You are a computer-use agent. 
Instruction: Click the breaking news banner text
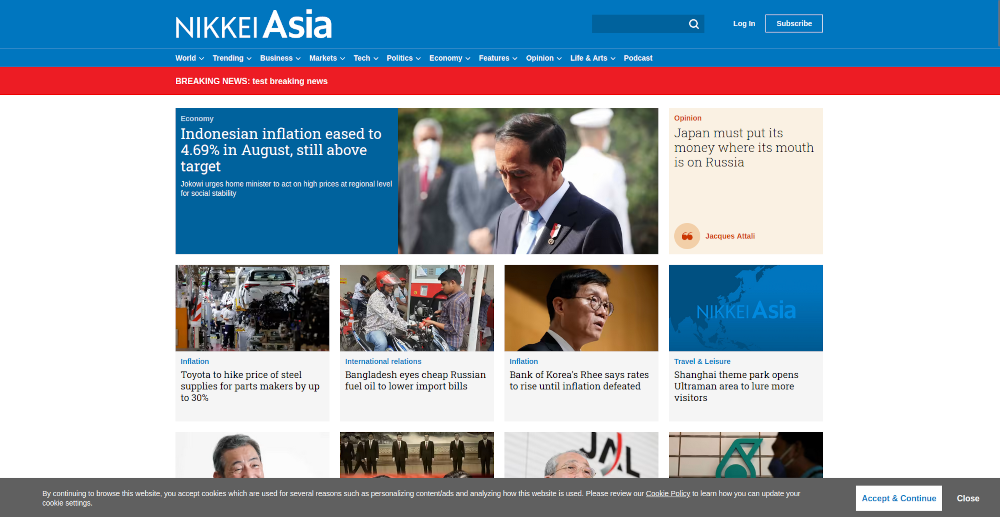251,81
